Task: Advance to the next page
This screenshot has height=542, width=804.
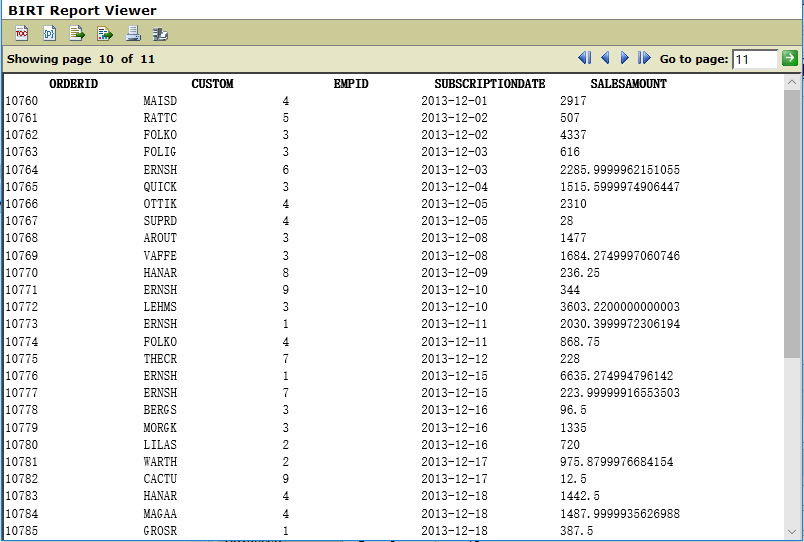Action: pos(625,59)
